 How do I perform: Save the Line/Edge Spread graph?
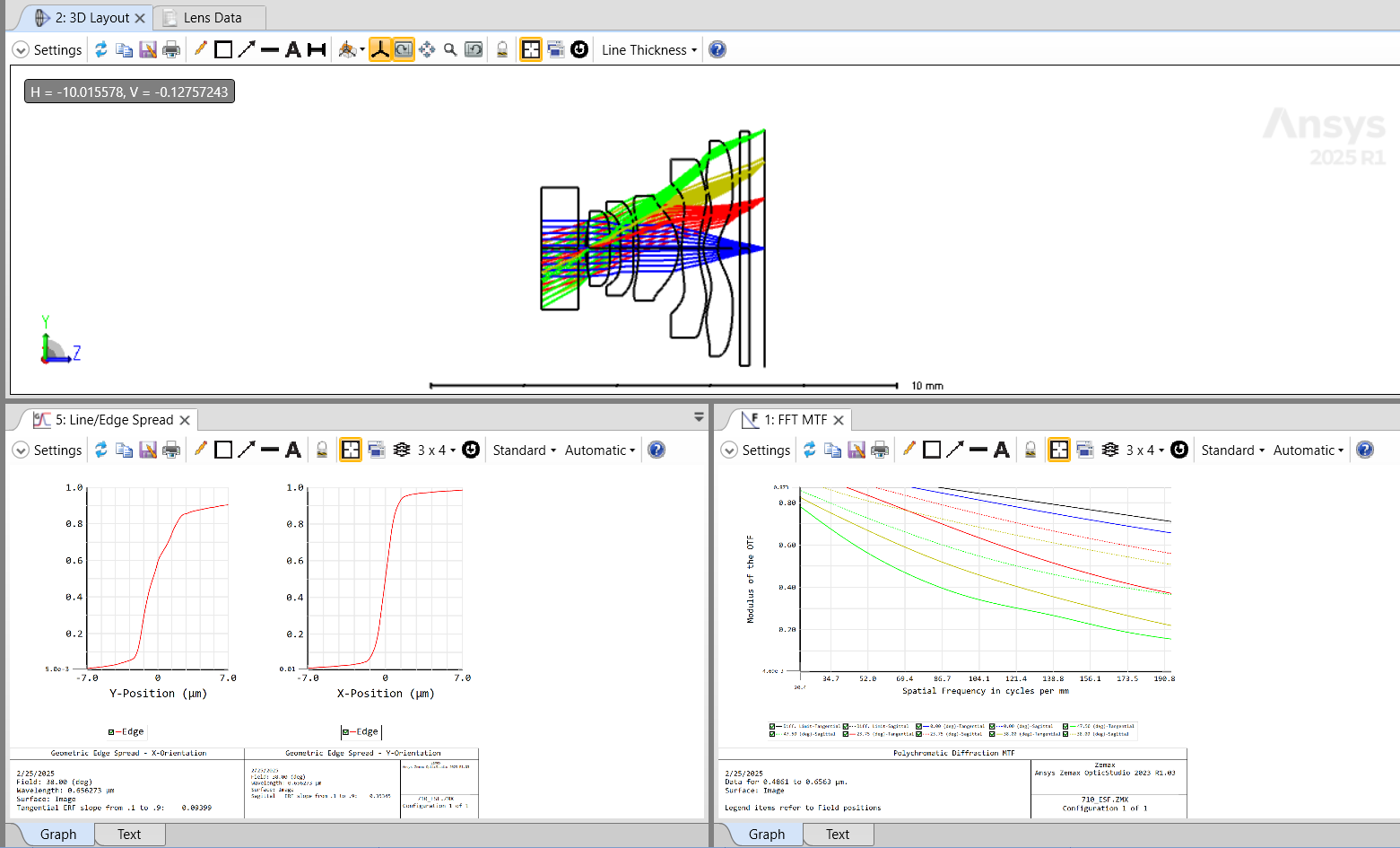tap(148, 450)
